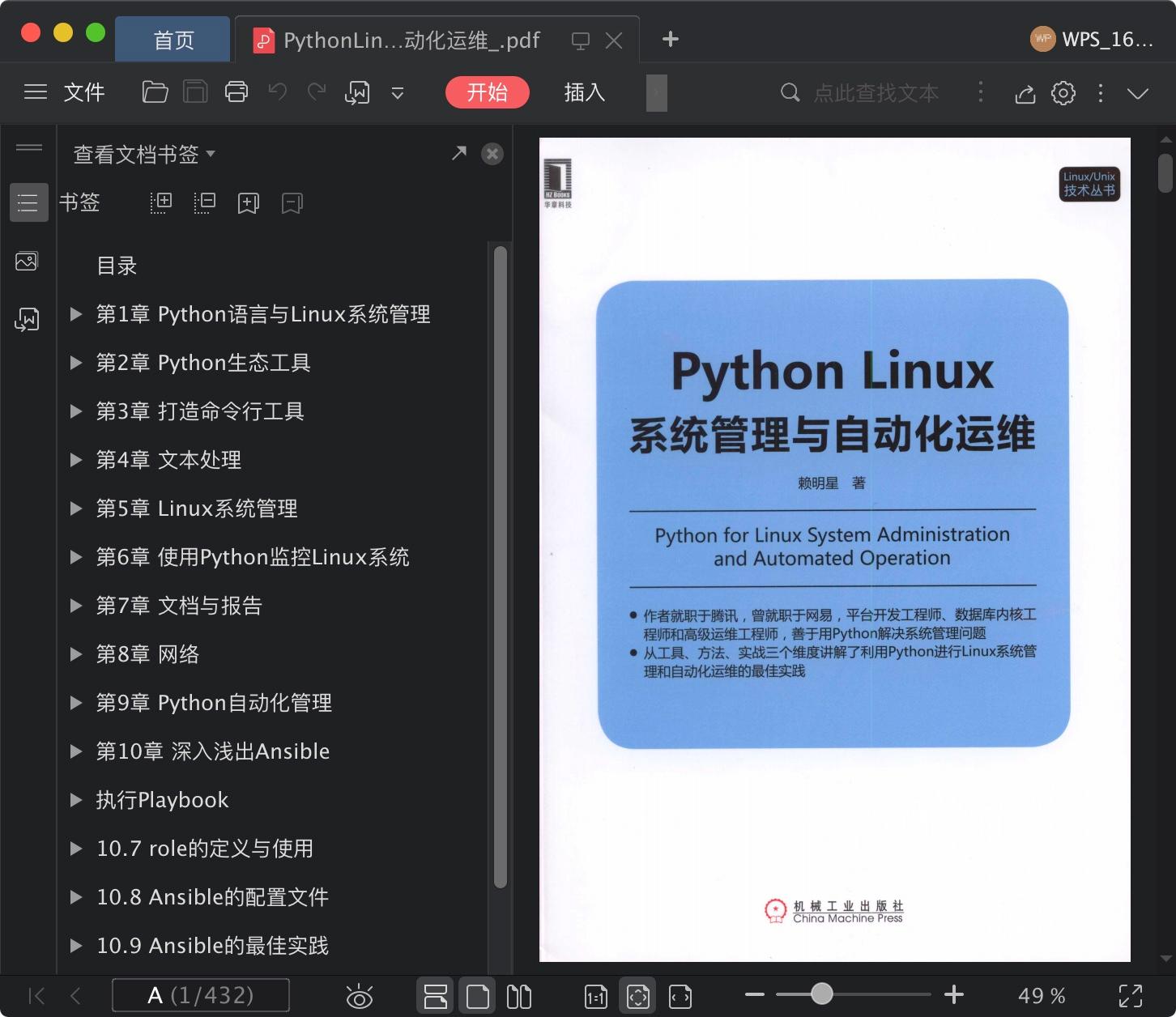
Task: Collapse the ribbon with the chevron
Action: point(1138,94)
